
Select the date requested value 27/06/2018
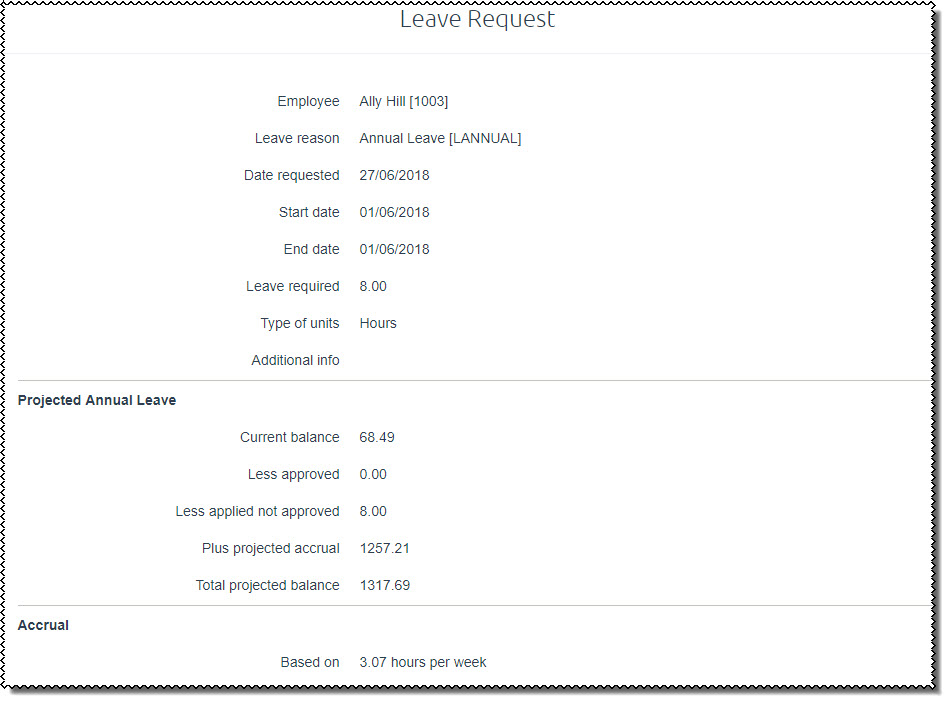click(x=394, y=175)
